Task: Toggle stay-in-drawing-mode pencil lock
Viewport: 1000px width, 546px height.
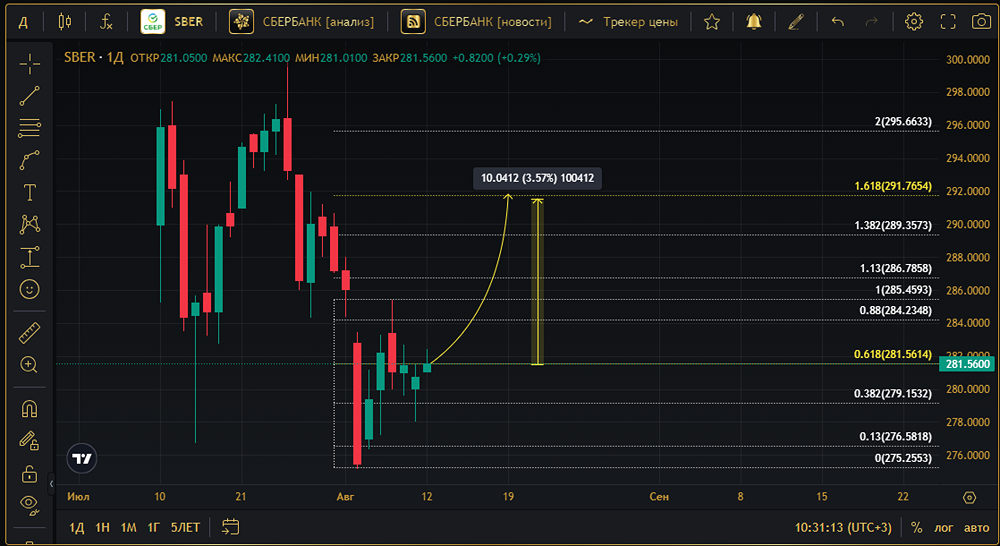Action: coord(29,440)
